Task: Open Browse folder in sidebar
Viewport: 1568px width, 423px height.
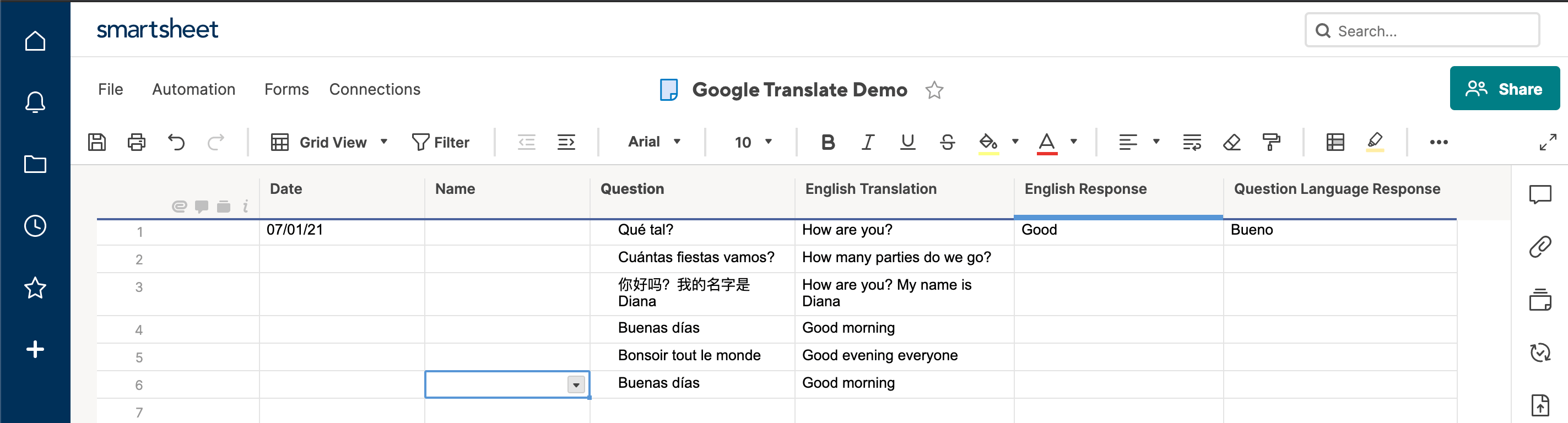Action: coord(35,164)
